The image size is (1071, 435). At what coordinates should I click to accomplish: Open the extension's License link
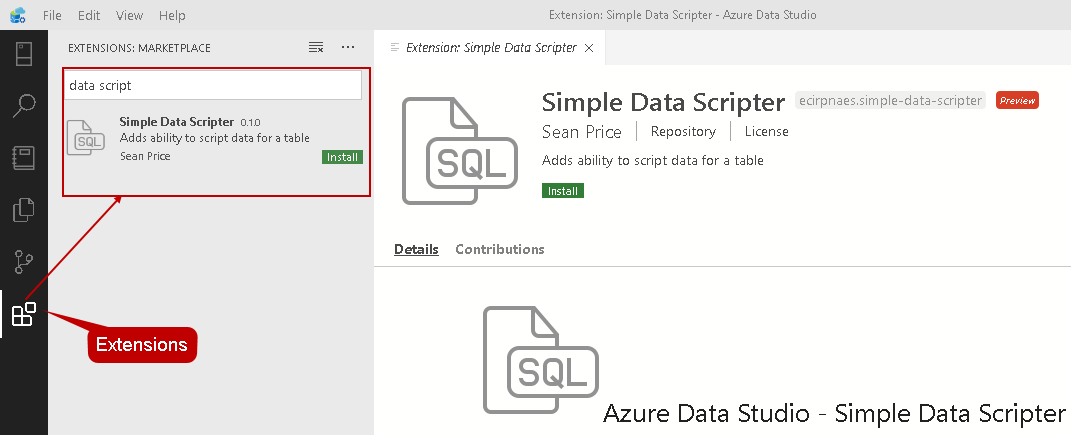(766, 132)
